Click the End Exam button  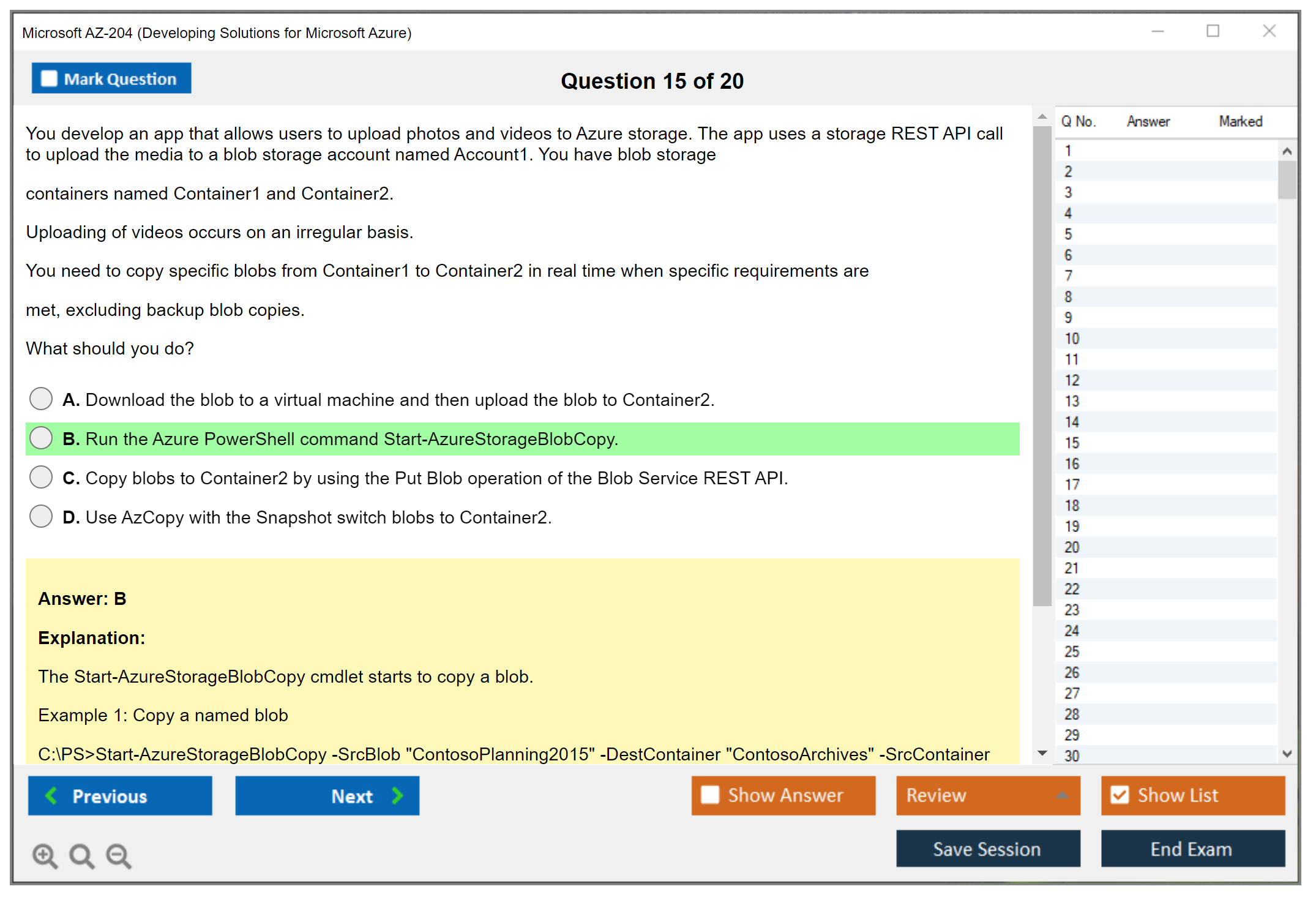pos(1192,849)
